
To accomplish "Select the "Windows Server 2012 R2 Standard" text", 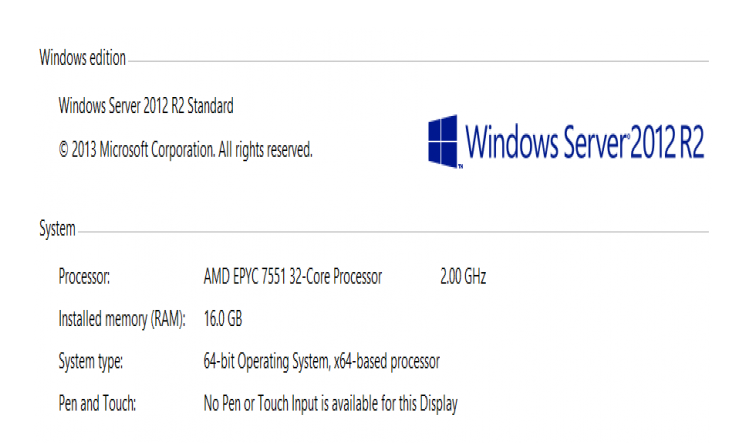I will point(146,105).
